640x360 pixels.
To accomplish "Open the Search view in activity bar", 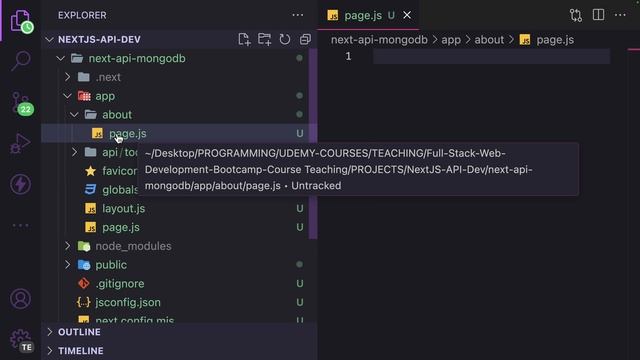I will 20,60.
